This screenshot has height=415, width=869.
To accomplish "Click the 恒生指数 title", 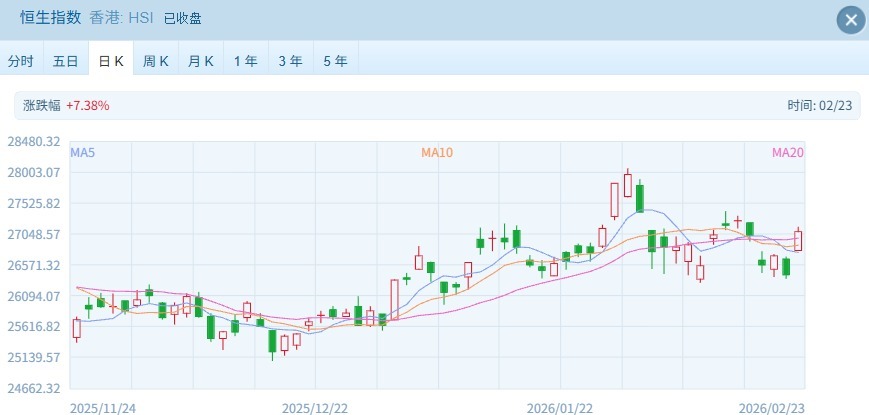I will [48, 18].
